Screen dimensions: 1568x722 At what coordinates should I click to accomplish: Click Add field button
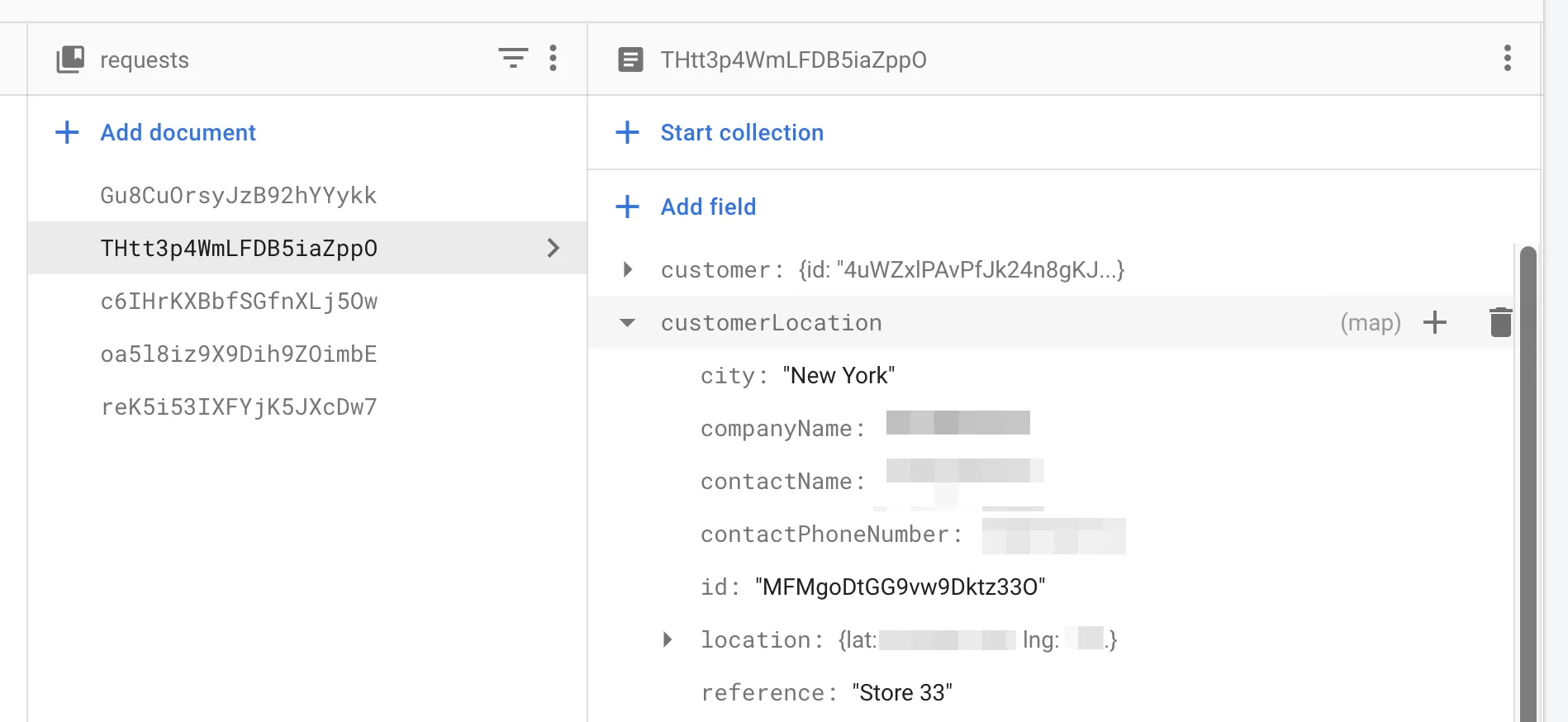[x=707, y=207]
